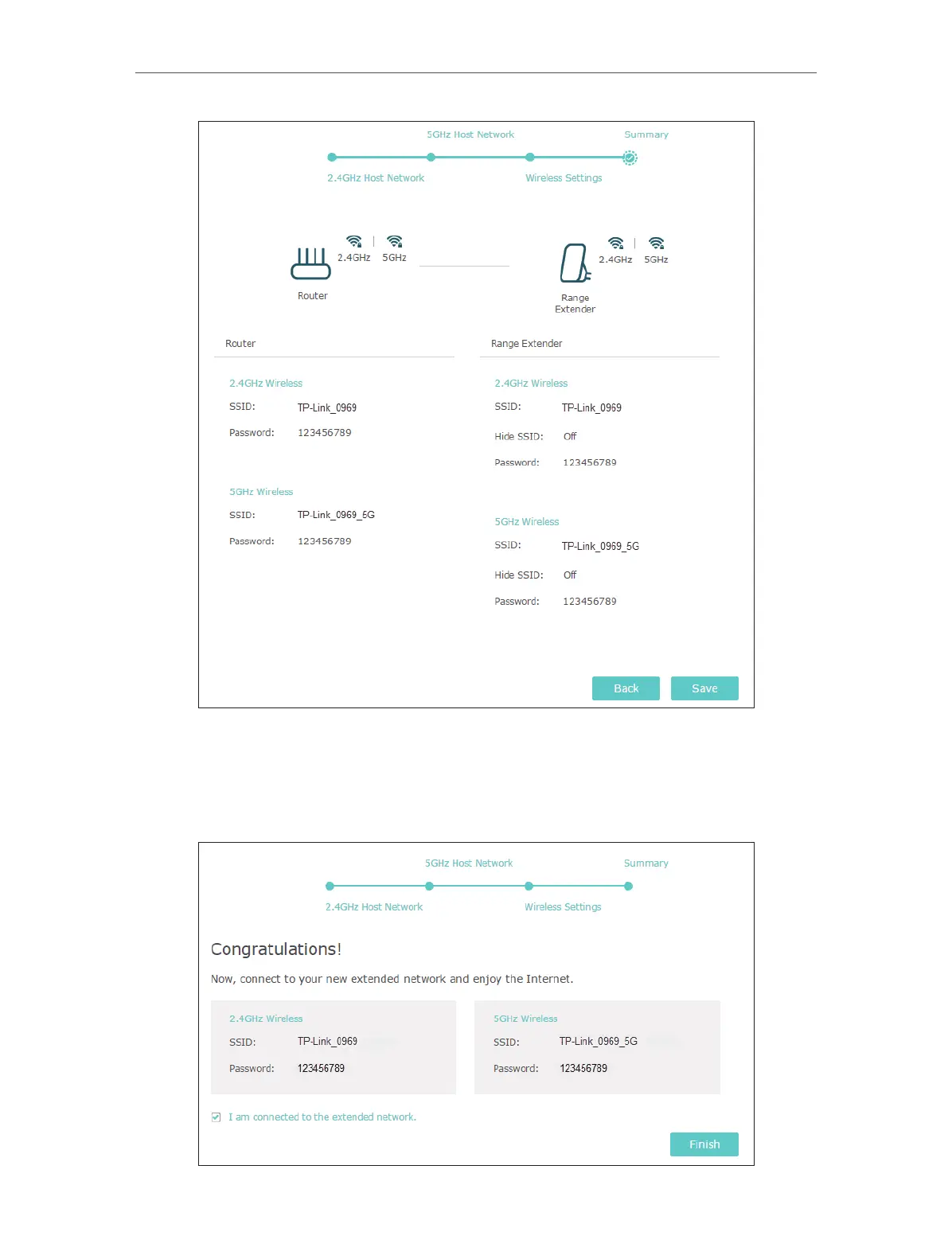Click last progress dot in Congratulations wizard
The height and width of the screenshot is (1259, 952).
click(x=628, y=886)
